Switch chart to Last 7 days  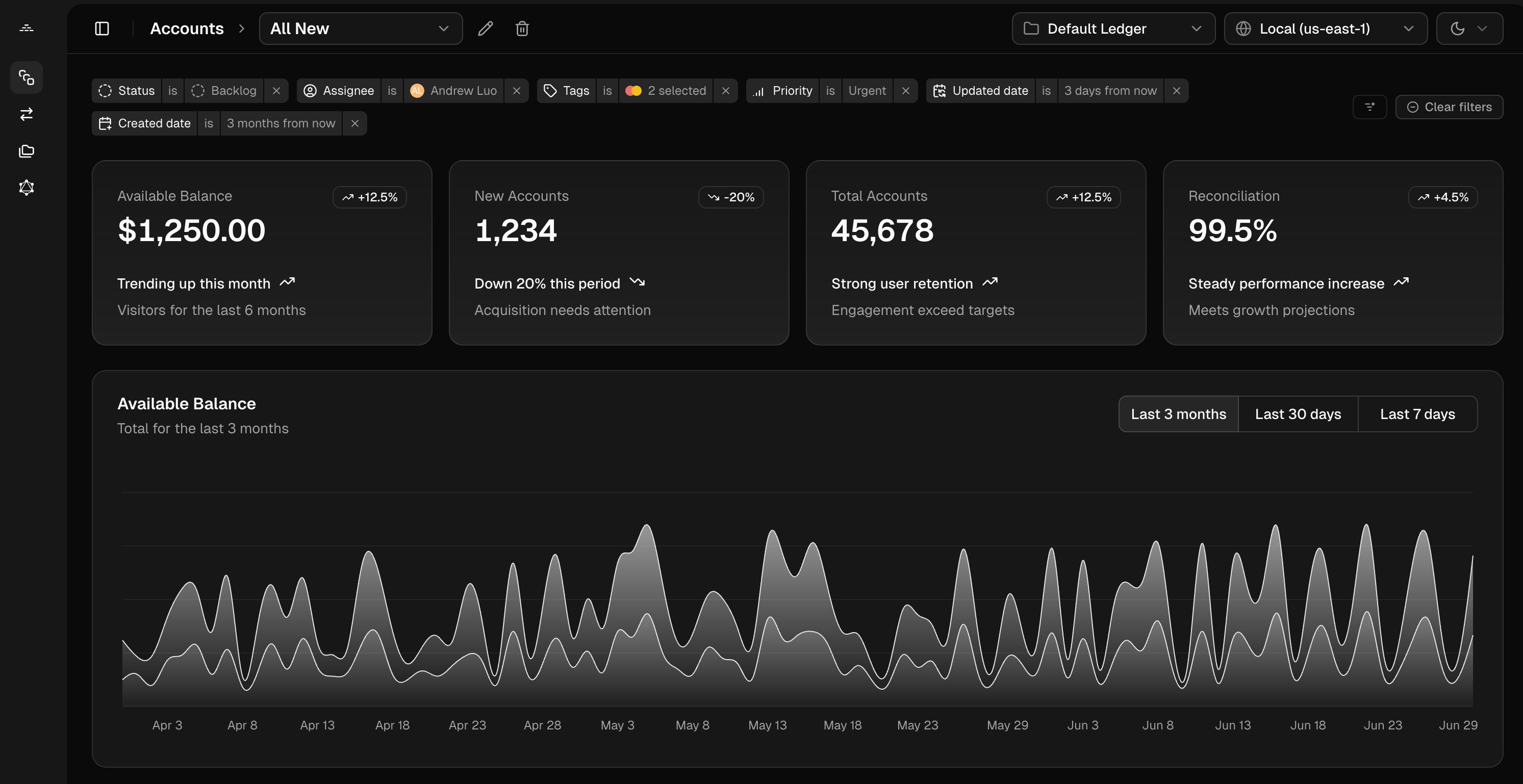coord(1418,413)
